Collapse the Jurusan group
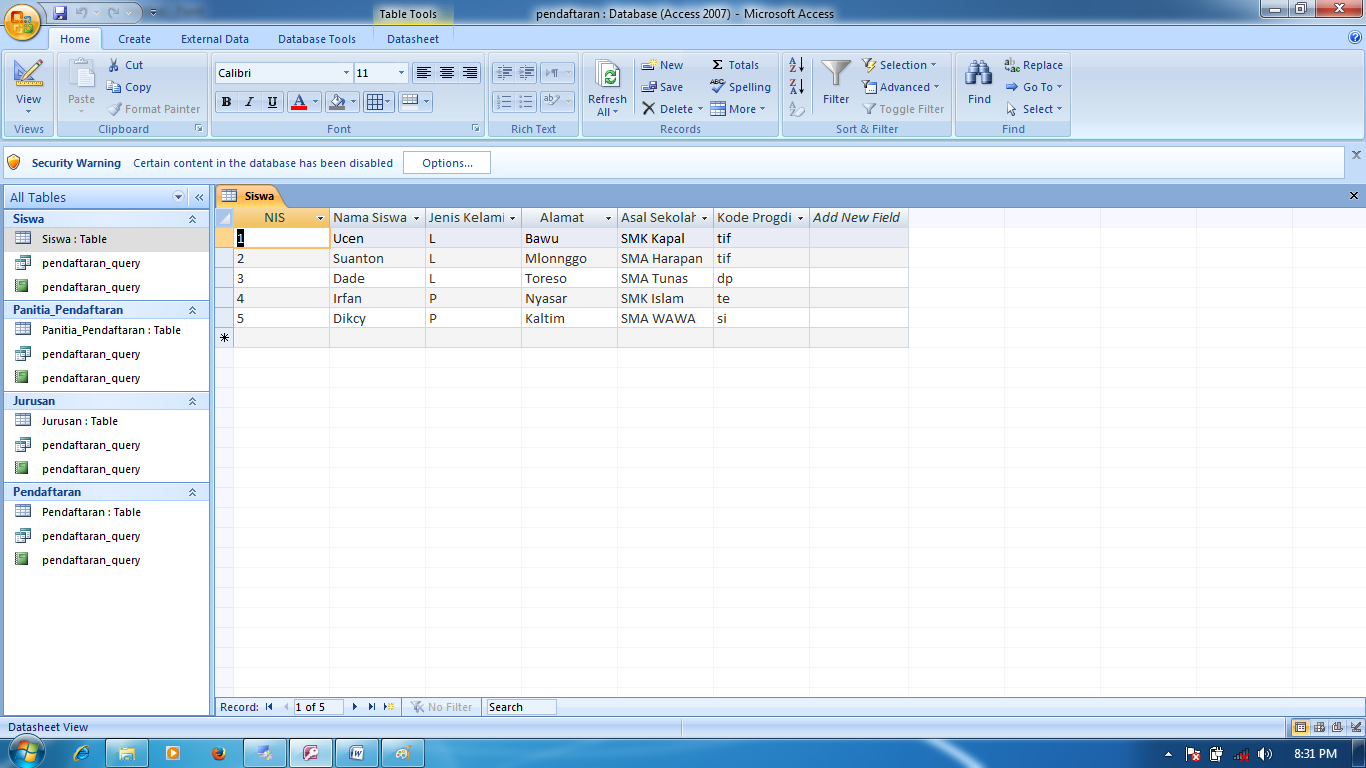This screenshot has width=1366, height=768. pyautogui.click(x=192, y=401)
